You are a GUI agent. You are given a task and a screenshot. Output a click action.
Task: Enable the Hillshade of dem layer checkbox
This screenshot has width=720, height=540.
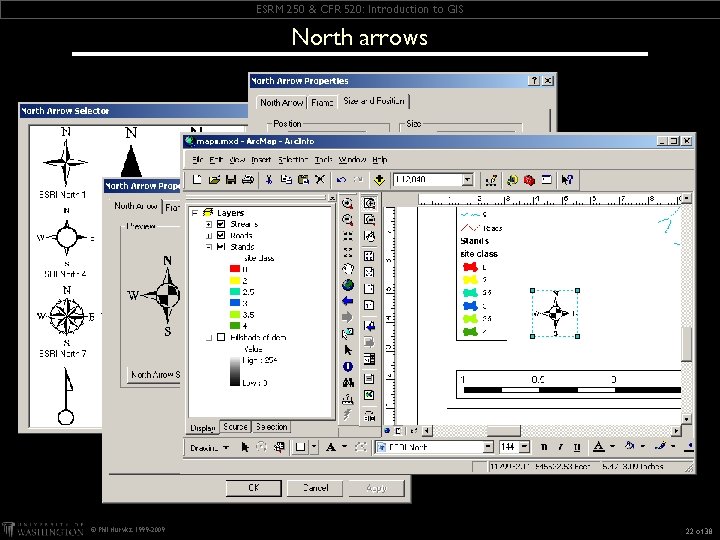pos(221,337)
